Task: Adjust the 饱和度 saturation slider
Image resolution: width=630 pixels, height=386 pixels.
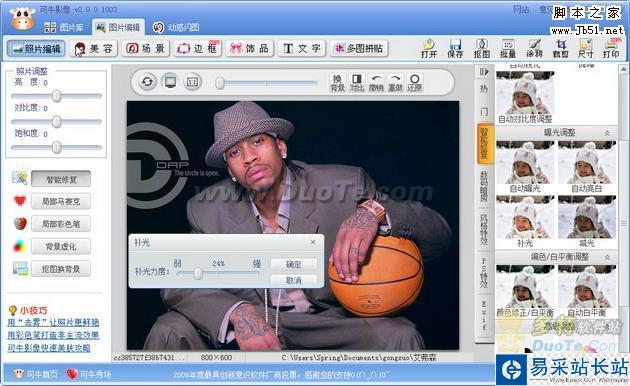Action: click(57, 147)
